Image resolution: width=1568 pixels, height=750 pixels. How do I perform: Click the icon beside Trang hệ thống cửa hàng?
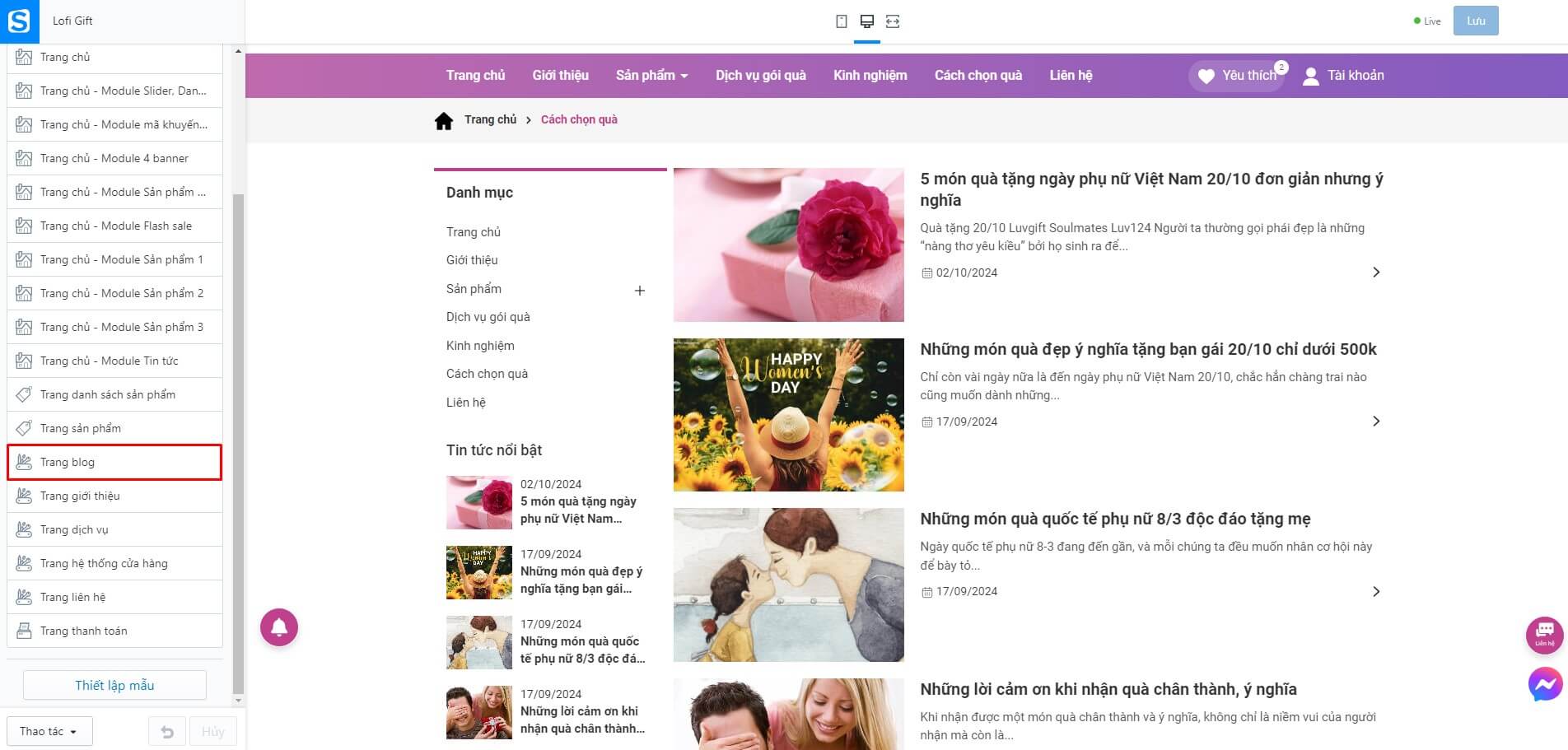24,563
